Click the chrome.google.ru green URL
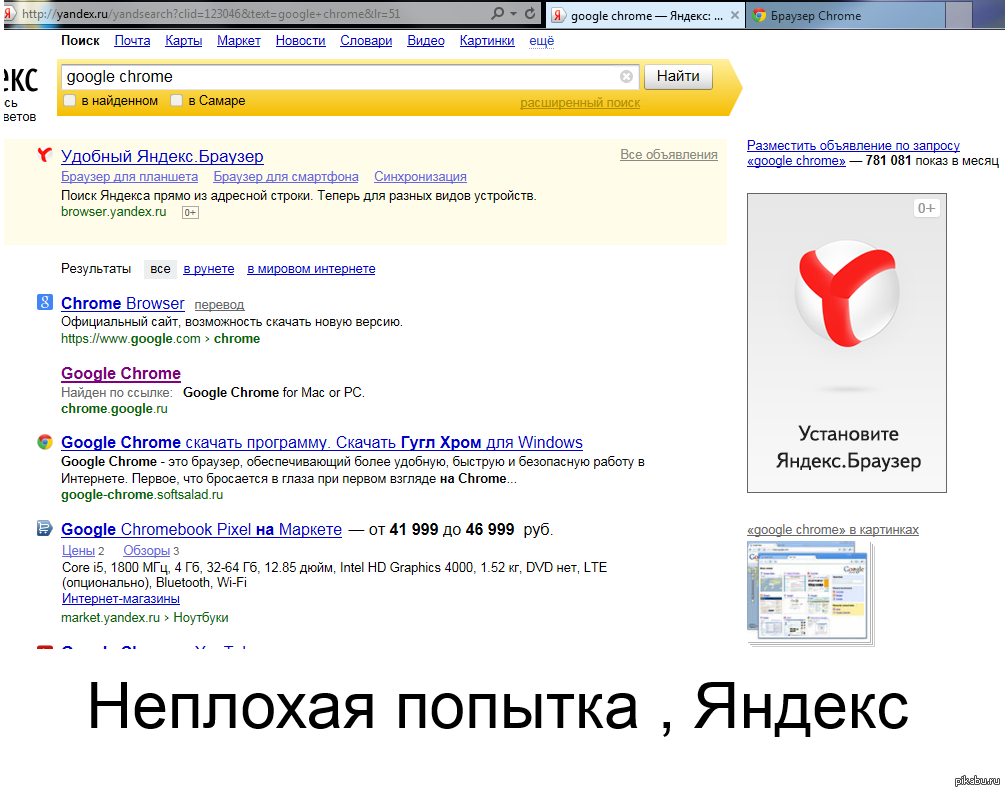The height and width of the screenshot is (792, 1005). coord(114,409)
